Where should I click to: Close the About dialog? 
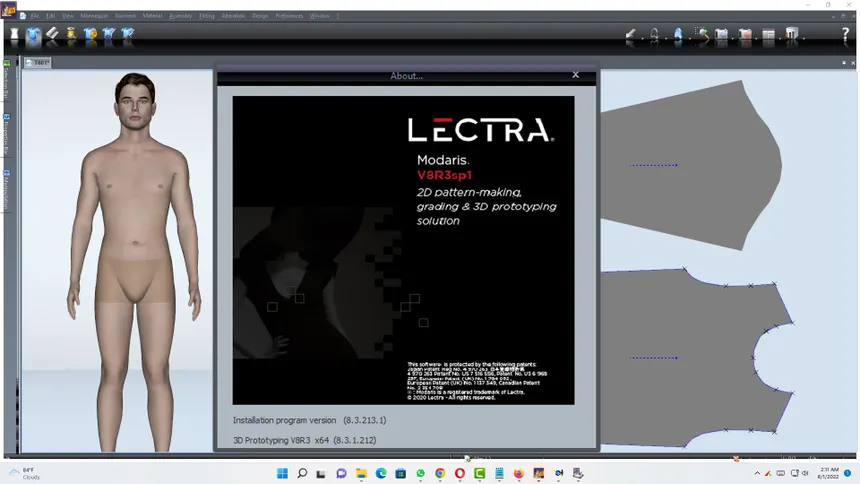pyautogui.click(x=575, y=75)
